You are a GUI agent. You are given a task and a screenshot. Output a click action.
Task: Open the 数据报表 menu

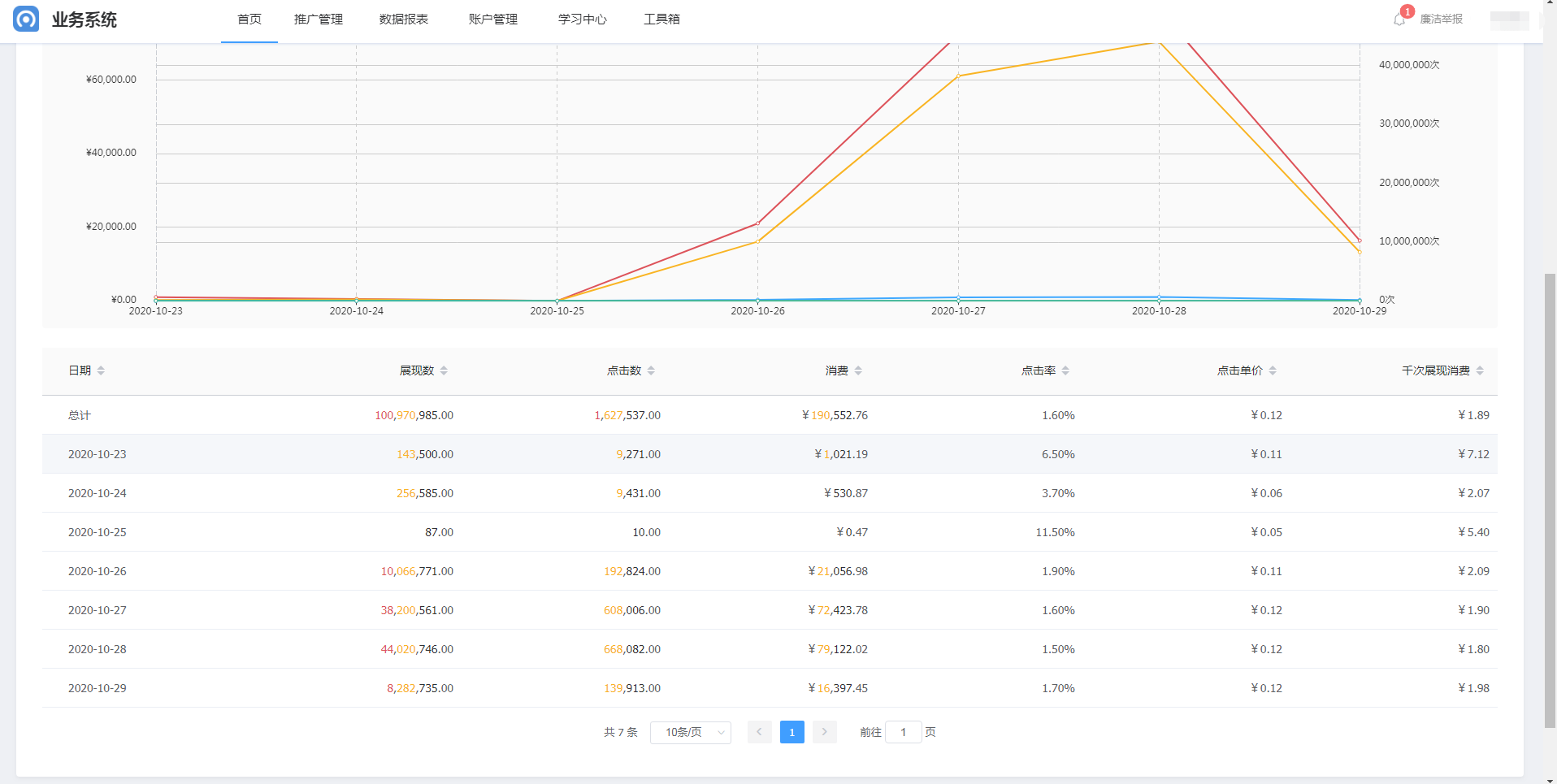[x=404, y=19]
